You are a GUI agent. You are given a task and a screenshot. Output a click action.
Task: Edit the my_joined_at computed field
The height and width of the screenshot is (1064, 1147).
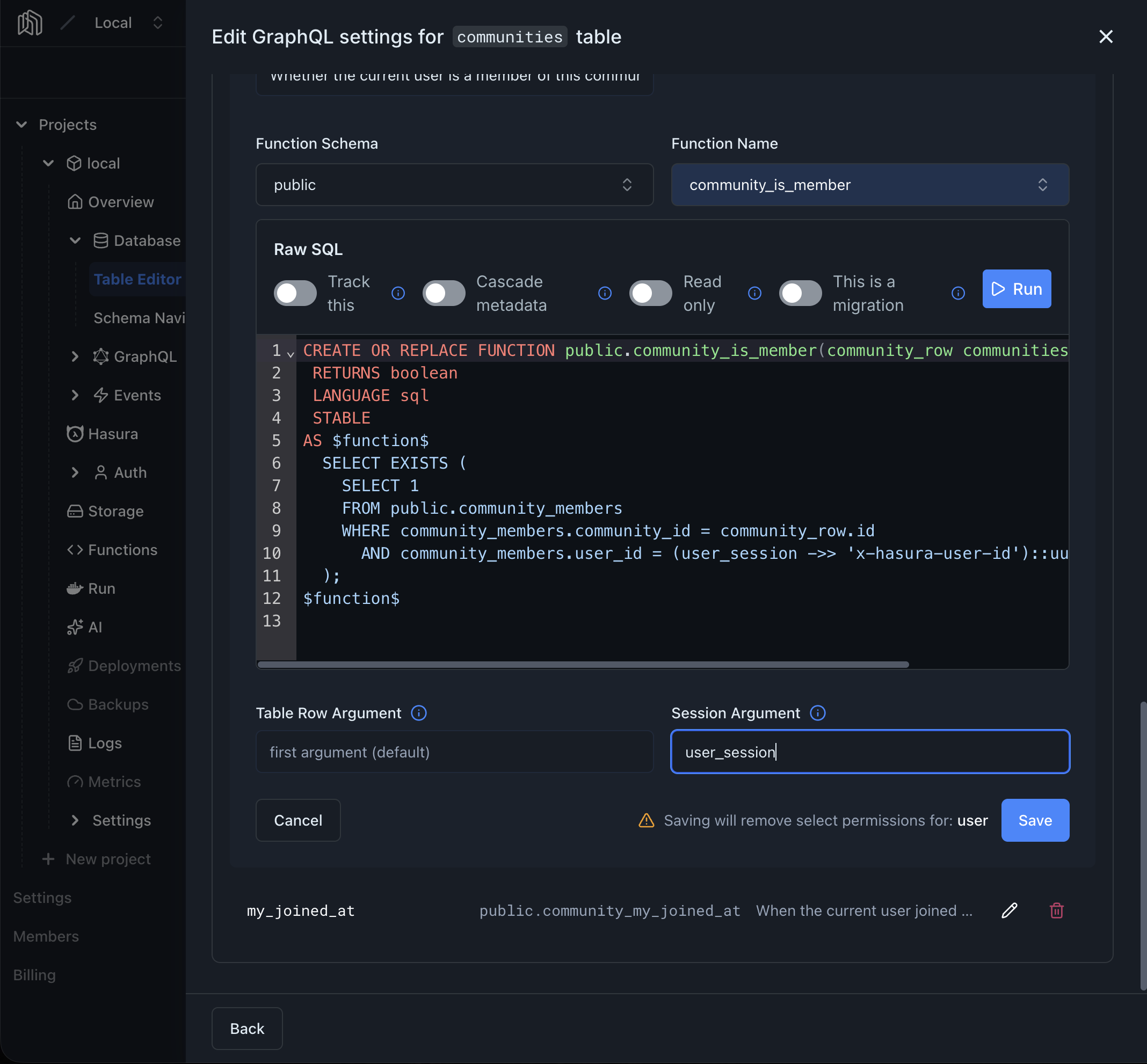(x=1009, y=910)
